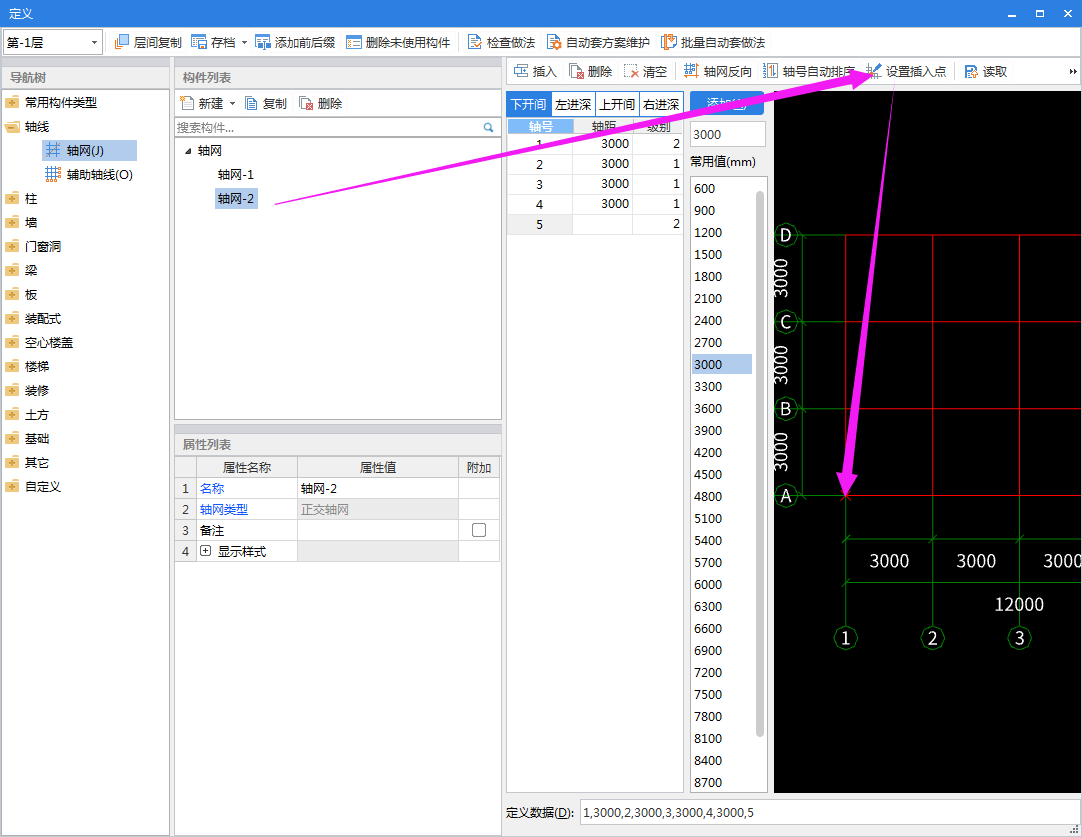Switch to 左进深 tab
The image size is (1082, 837).
point(573,104)
